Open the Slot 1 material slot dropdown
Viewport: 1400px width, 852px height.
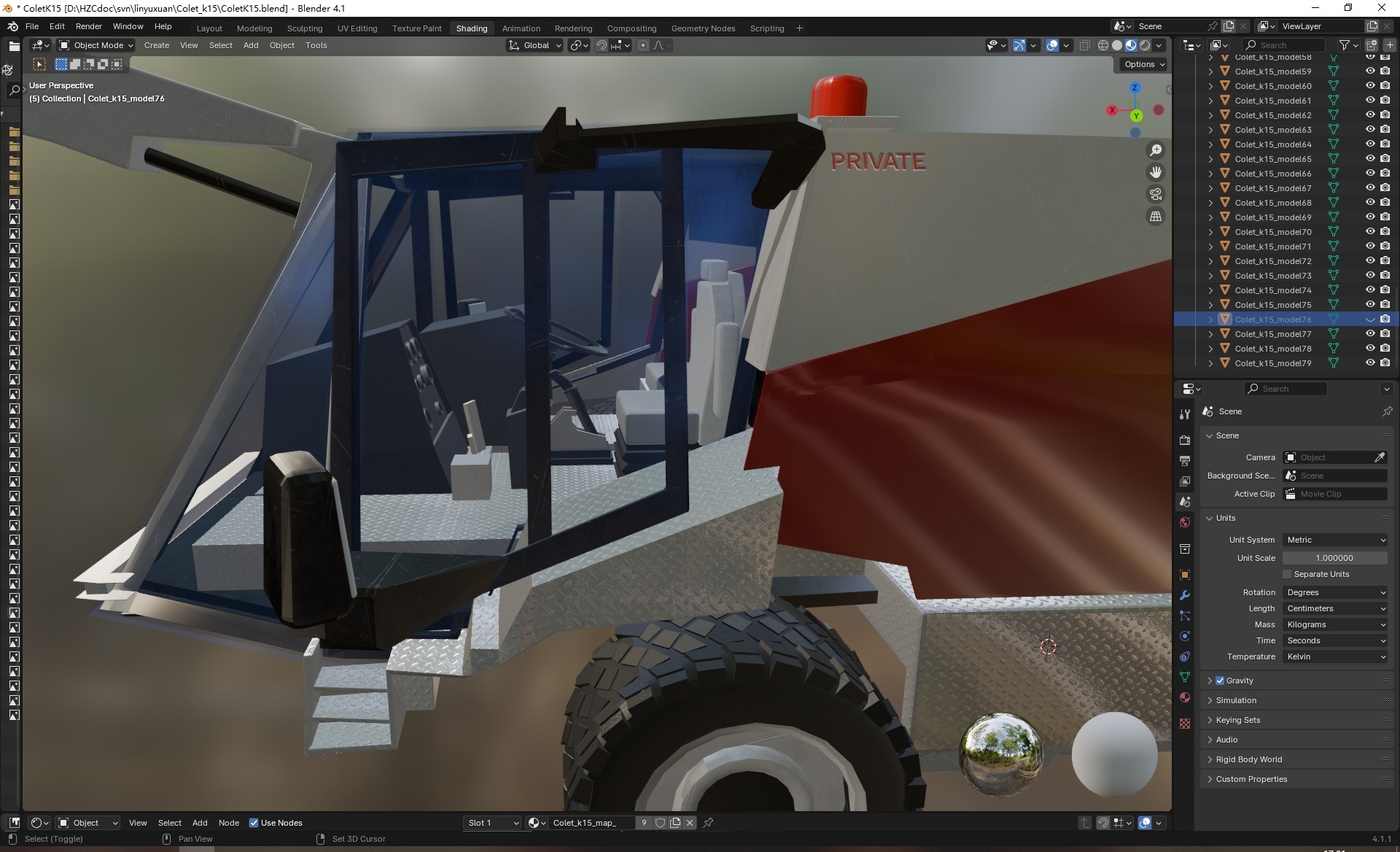pos(492,823)
